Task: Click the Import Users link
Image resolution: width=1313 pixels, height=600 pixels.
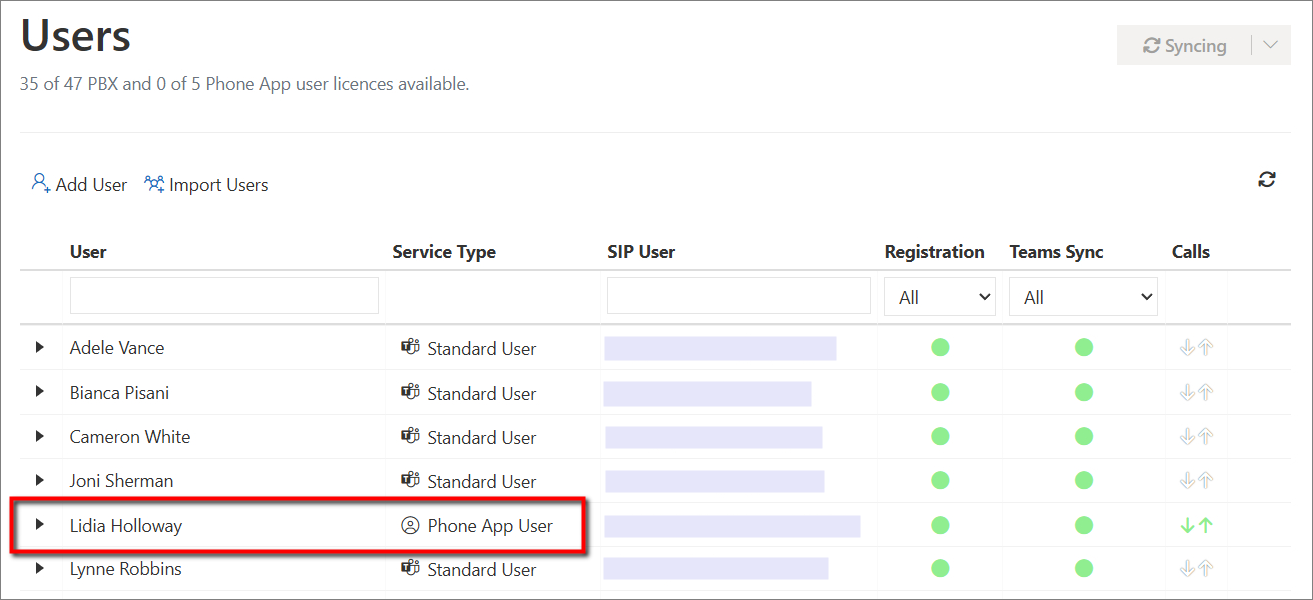Action: (x=218, y=185)
